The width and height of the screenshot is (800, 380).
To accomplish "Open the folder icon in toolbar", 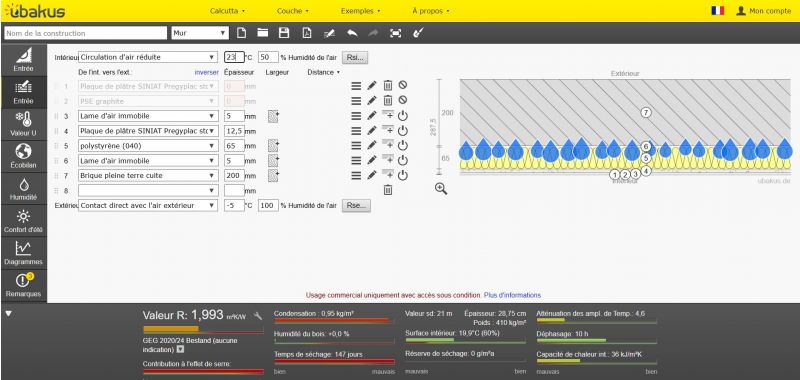I will pos(263,33).
